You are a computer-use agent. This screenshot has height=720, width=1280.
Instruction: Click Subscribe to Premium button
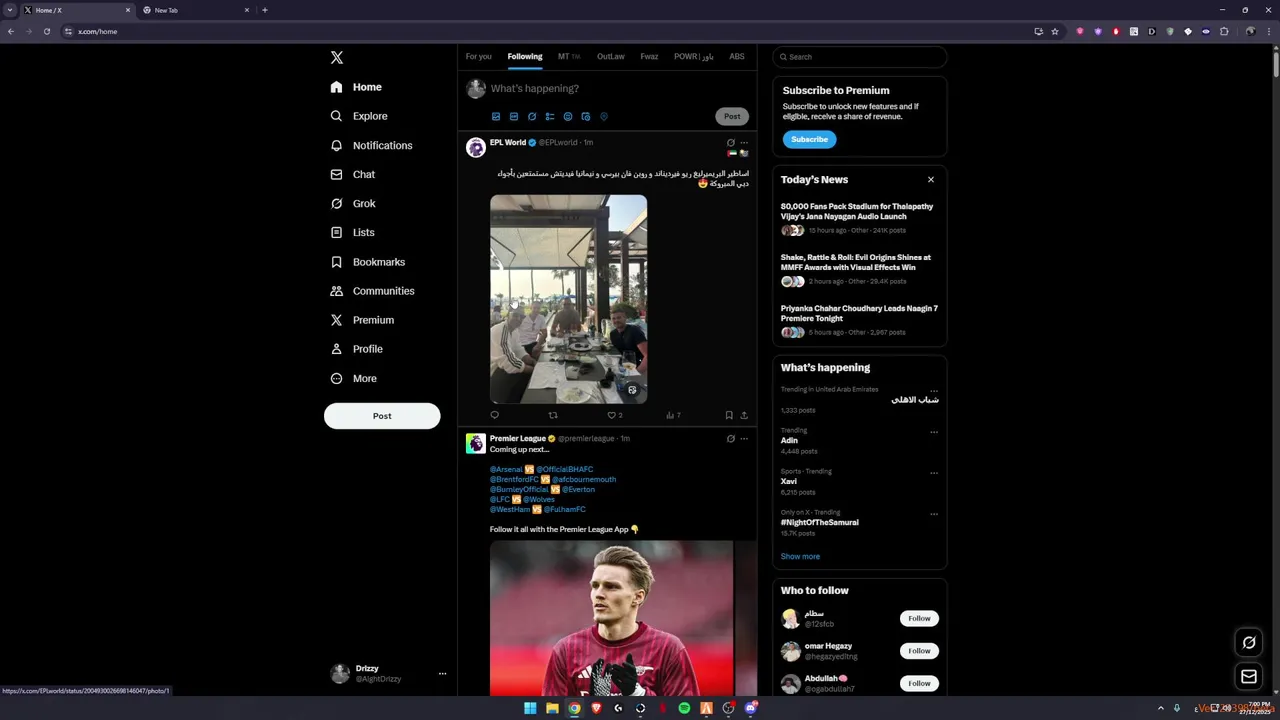(809, 140)
